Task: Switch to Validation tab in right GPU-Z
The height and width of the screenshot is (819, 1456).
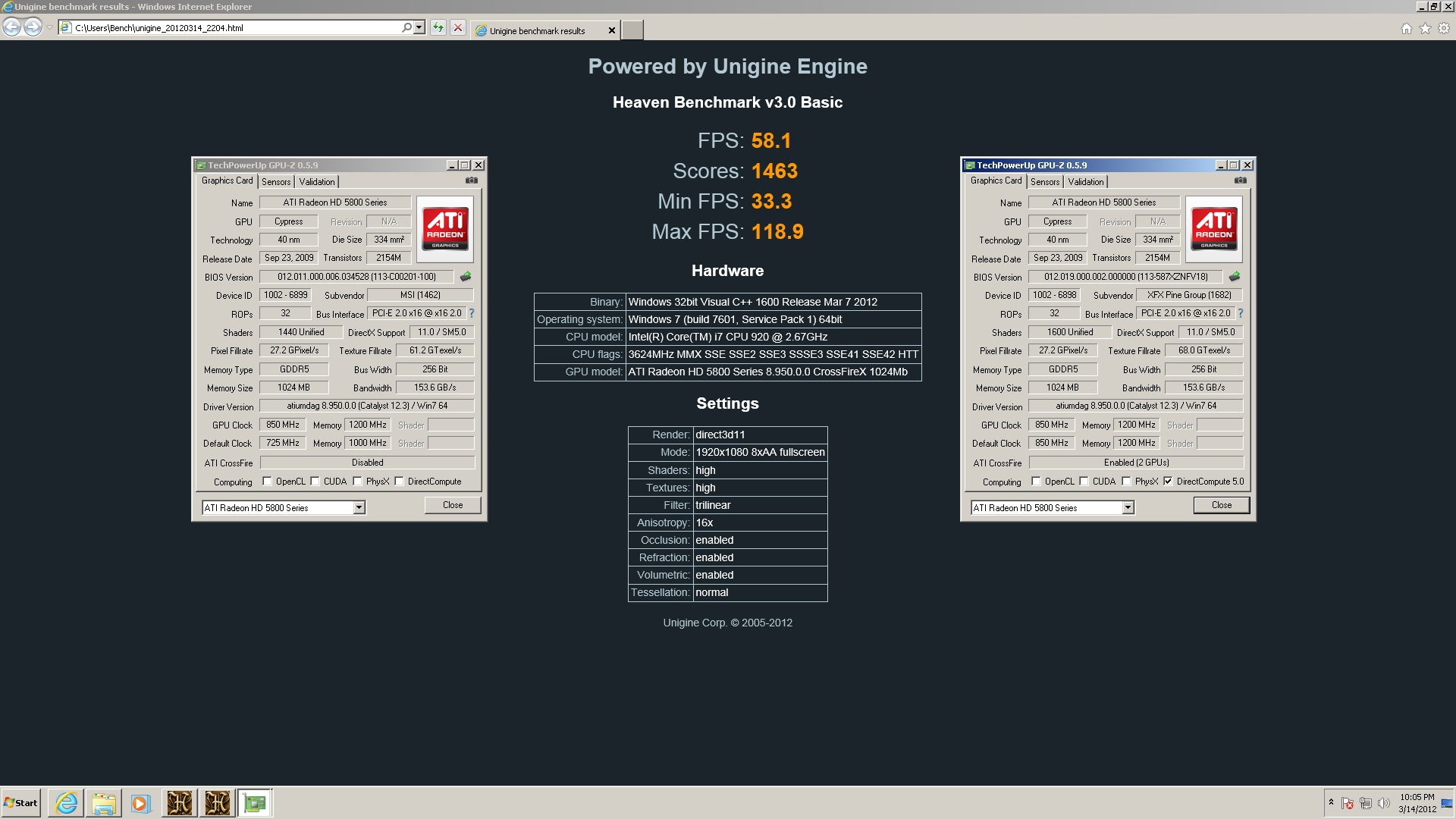Action: (1086, 182)
